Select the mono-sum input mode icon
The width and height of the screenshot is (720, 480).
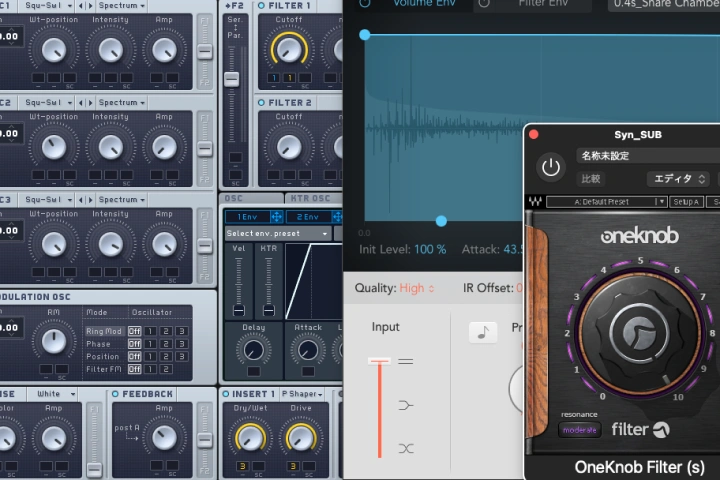[405, 405]
